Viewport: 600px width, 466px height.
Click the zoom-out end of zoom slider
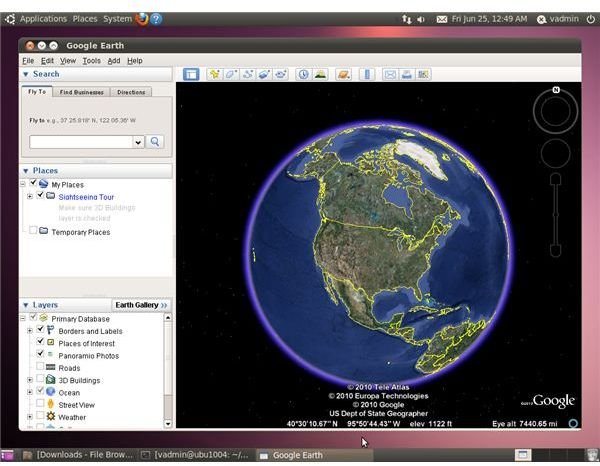(x=556, y=250)
